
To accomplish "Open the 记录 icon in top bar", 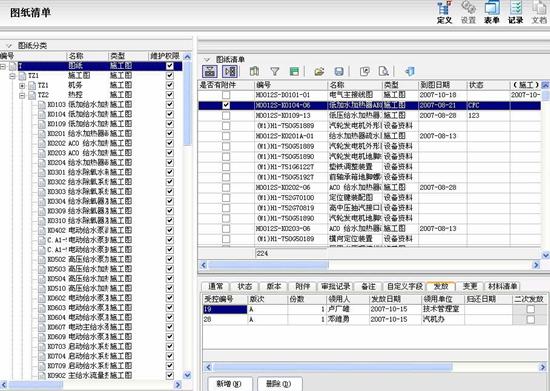I will [516, 12].
